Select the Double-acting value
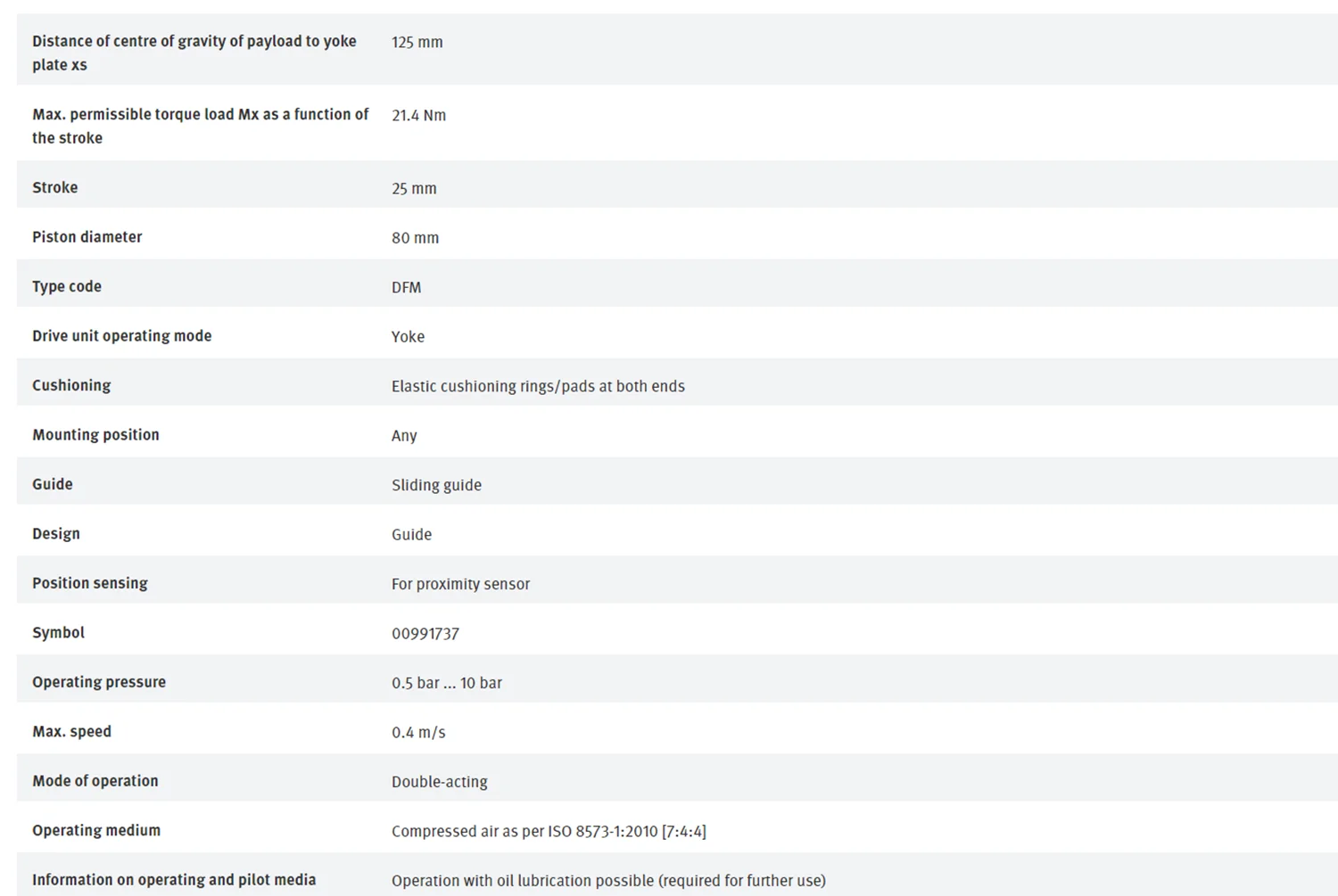Image resolution: width=1338 pixels, height=896 pixels. (x=440, y=782)
